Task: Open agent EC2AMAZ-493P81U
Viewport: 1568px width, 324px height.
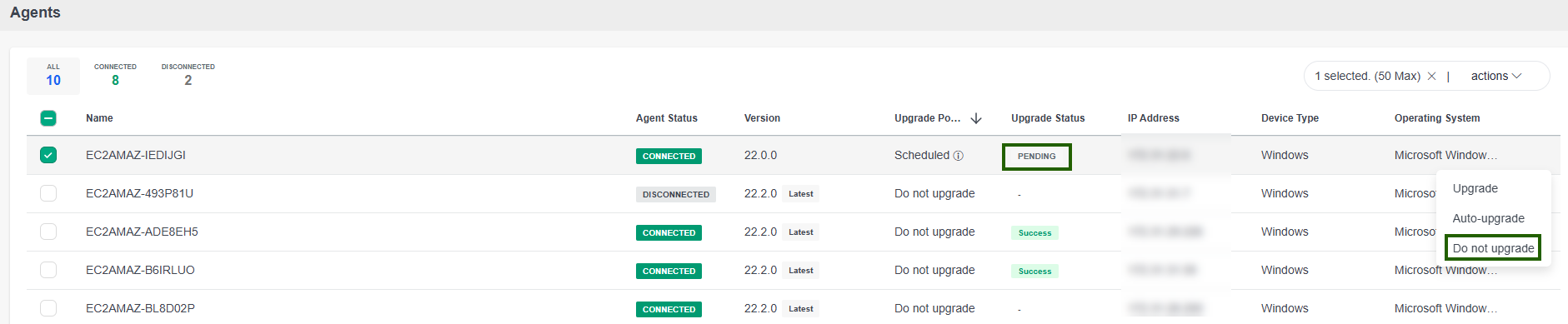Action: click(x=139, y=193)
